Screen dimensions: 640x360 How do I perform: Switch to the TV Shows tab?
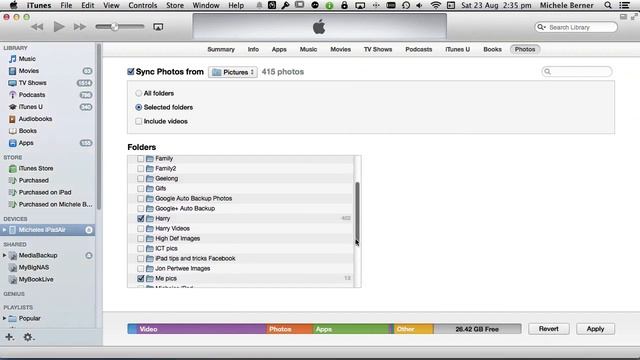pyautogui.click(x=378, y=49)
